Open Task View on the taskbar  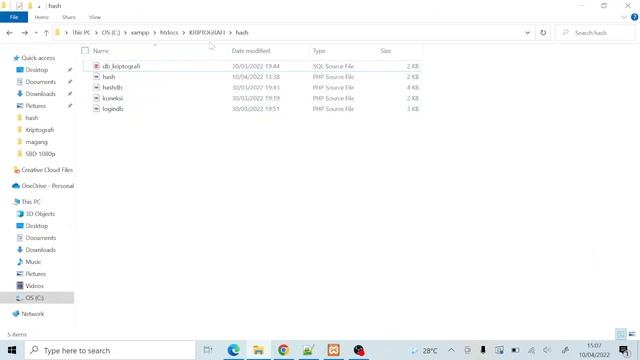pyautogui.click(x=208, y=350)
